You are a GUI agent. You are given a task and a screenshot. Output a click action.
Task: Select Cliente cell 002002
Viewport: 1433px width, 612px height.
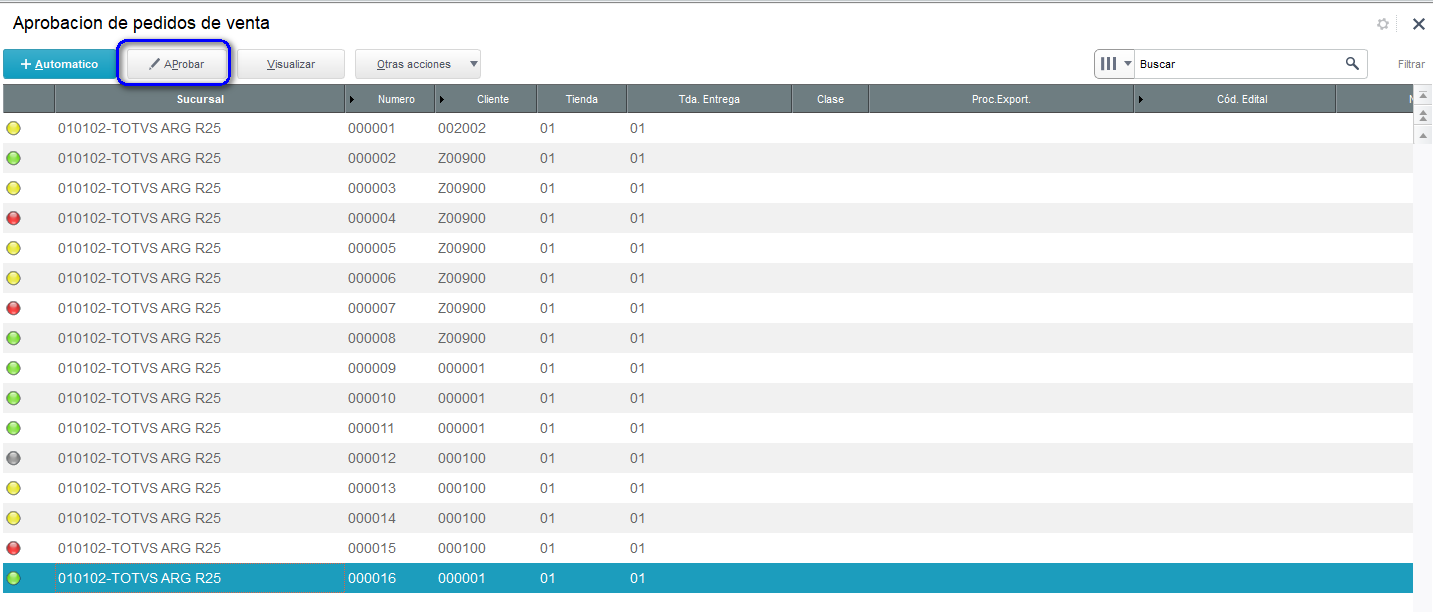[x=462, y=128]
